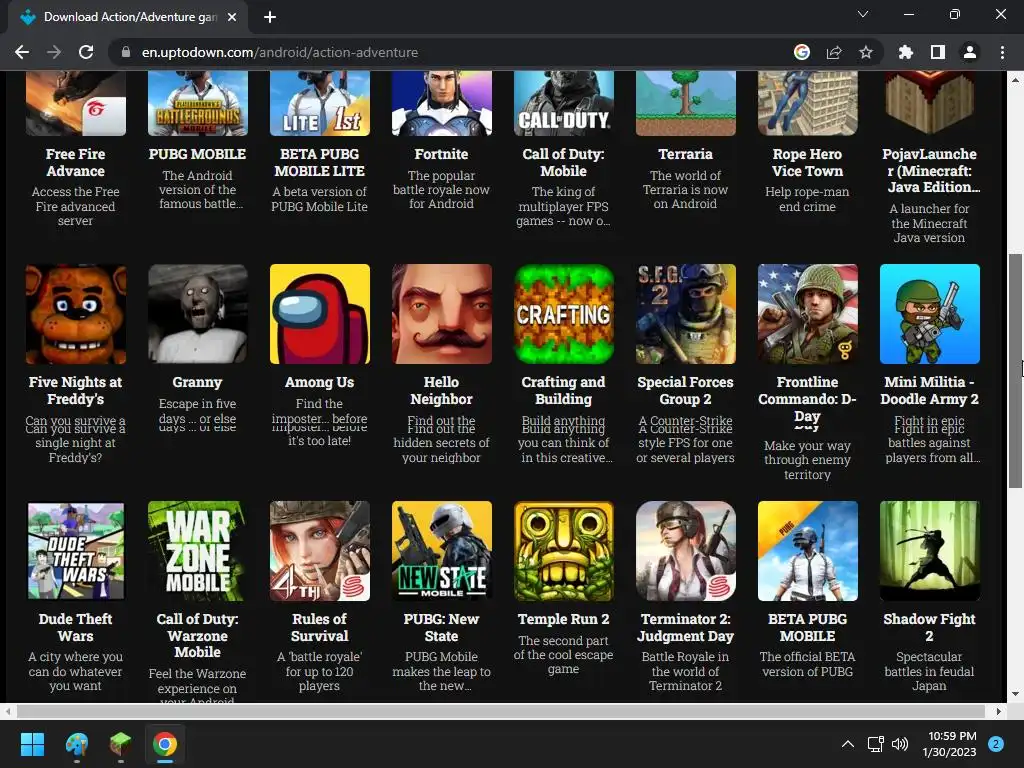Click the Granny title link

pos(197,382)
